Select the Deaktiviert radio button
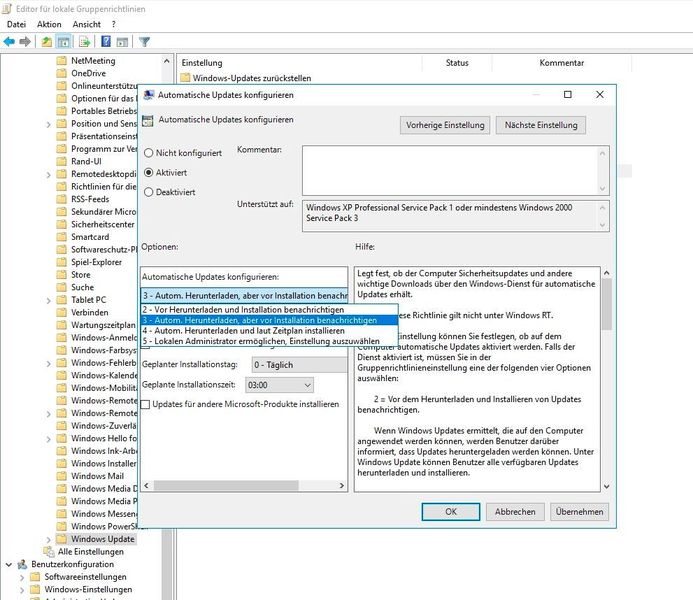This screenshot has width=693, height=600. point(148,192)
